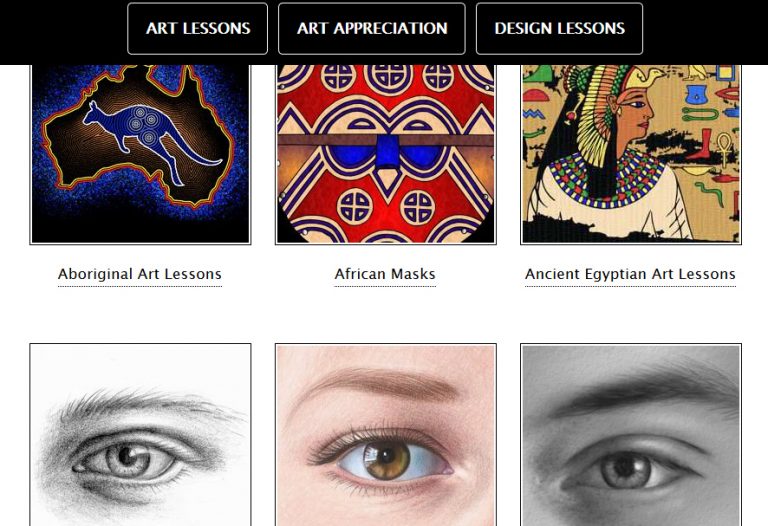This screenshot has height=526, width=768.
Task: Open the ART LESSONS menu
Action: (197, 28)
